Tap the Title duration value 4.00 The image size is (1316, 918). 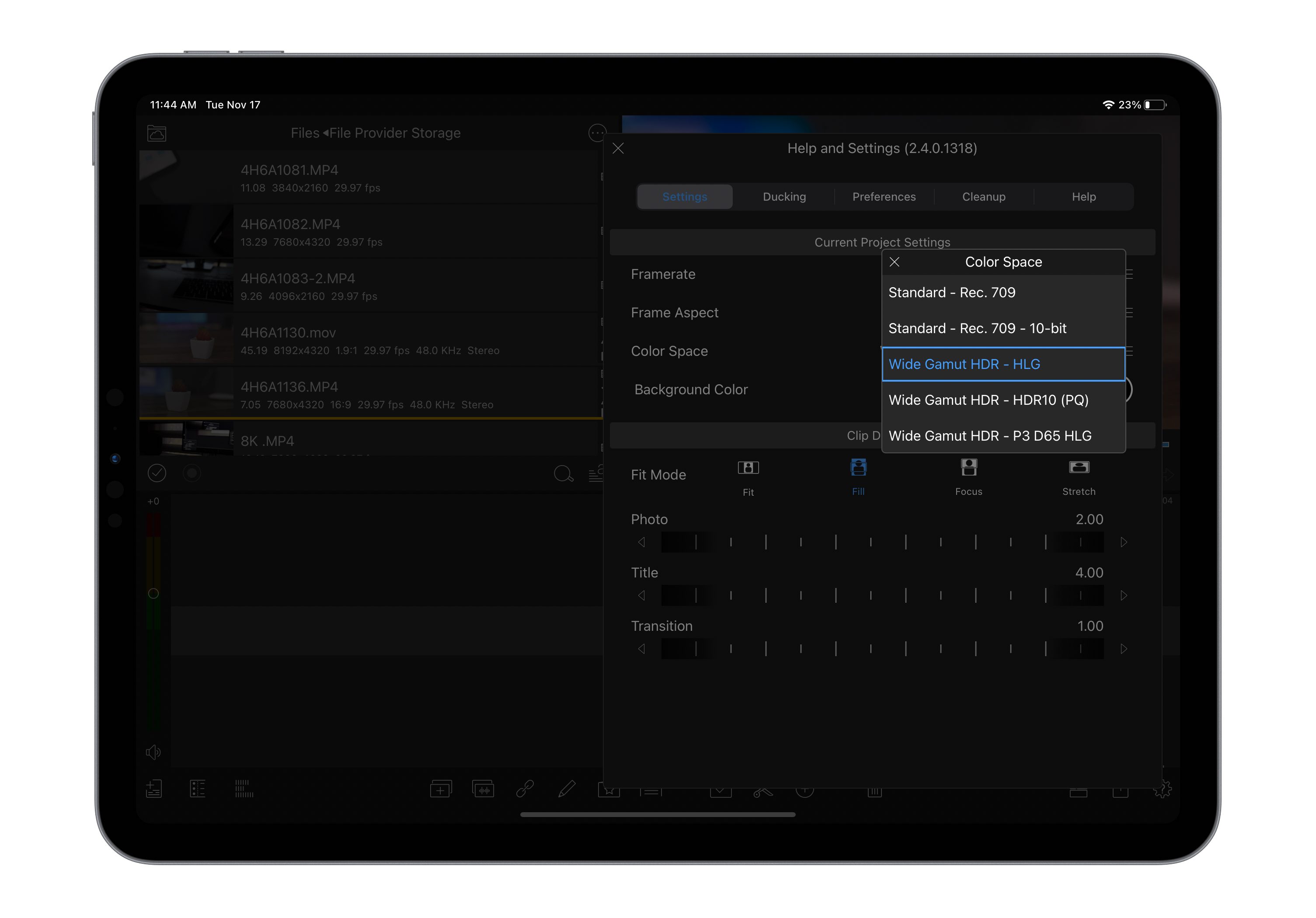[x=1089, y=573]
